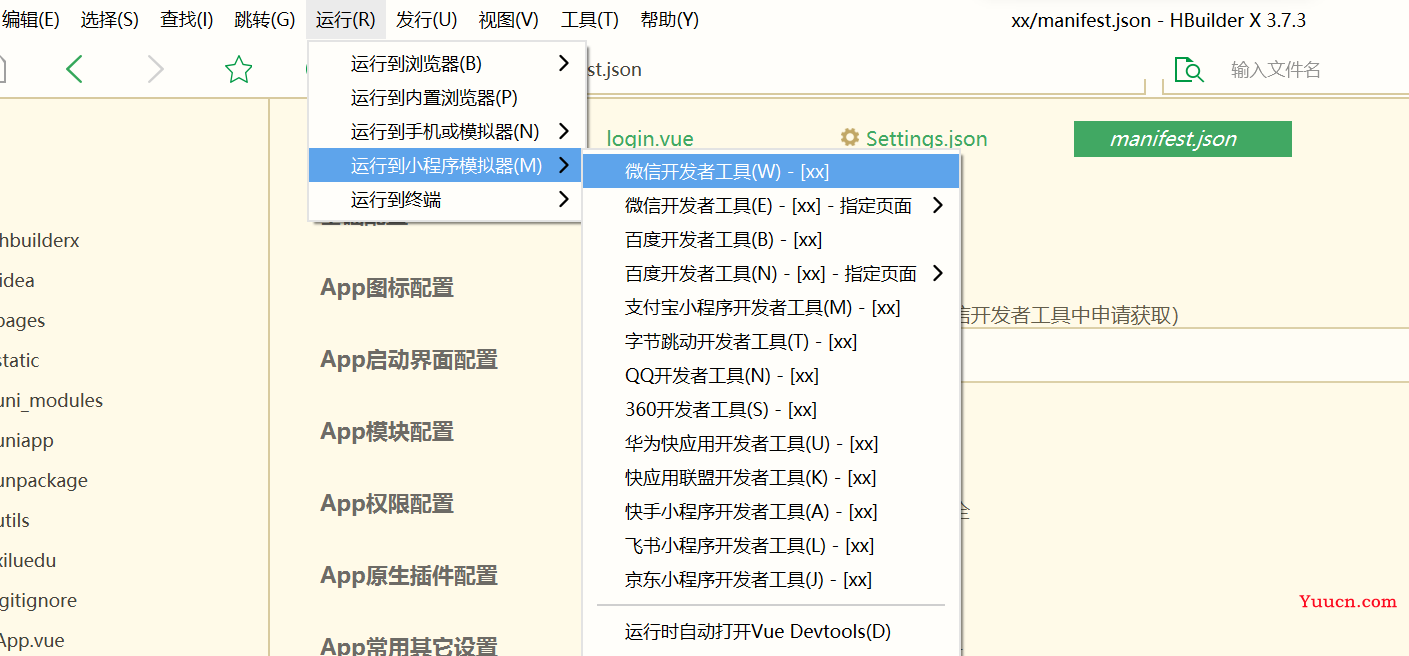Image resolution: width=1409 pixels, height=656 pixels.
Task: Run in 360开发者工具(S)
Action: click(x=771, y=410)
